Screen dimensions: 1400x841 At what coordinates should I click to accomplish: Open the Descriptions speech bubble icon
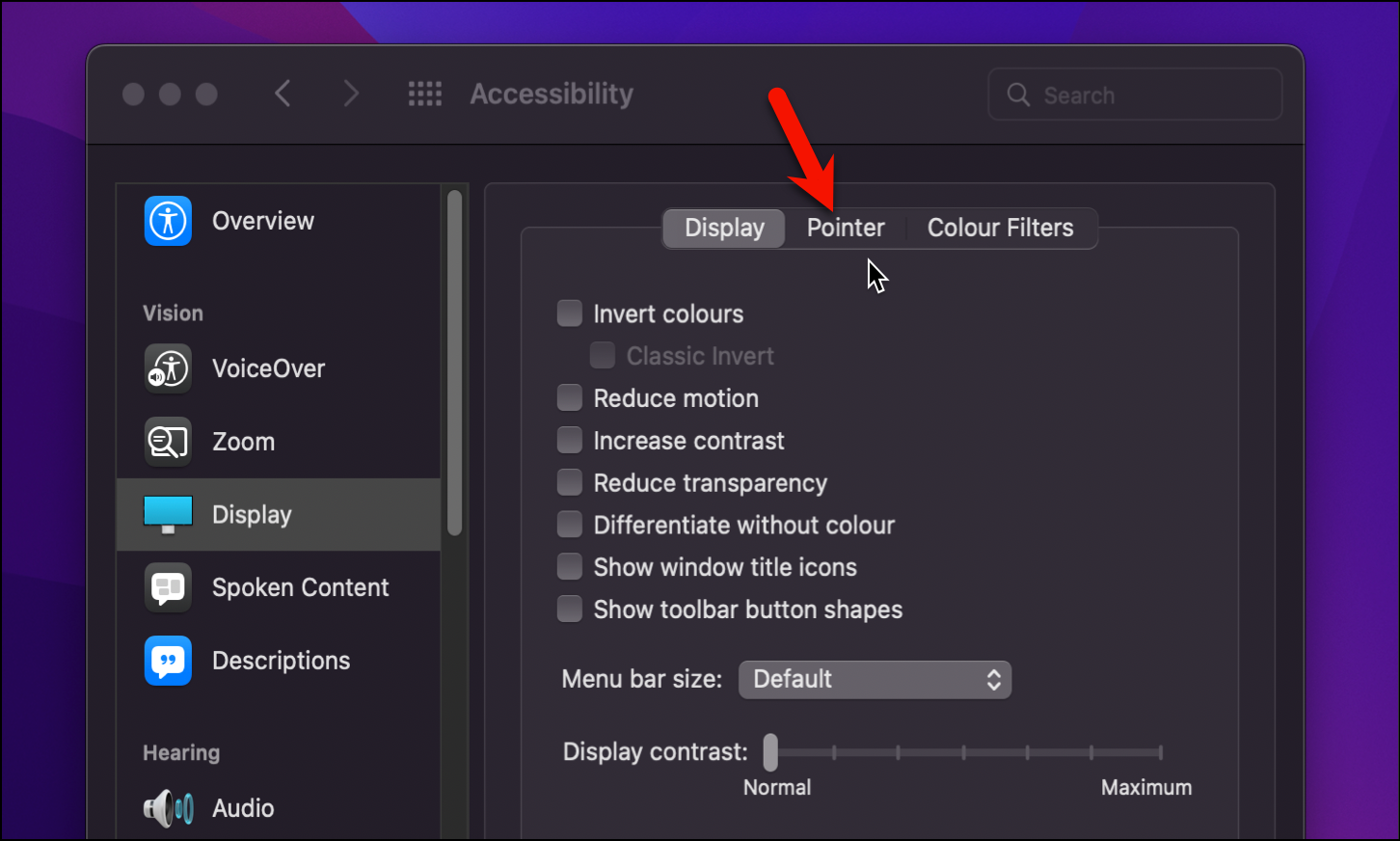click(168, 661)
